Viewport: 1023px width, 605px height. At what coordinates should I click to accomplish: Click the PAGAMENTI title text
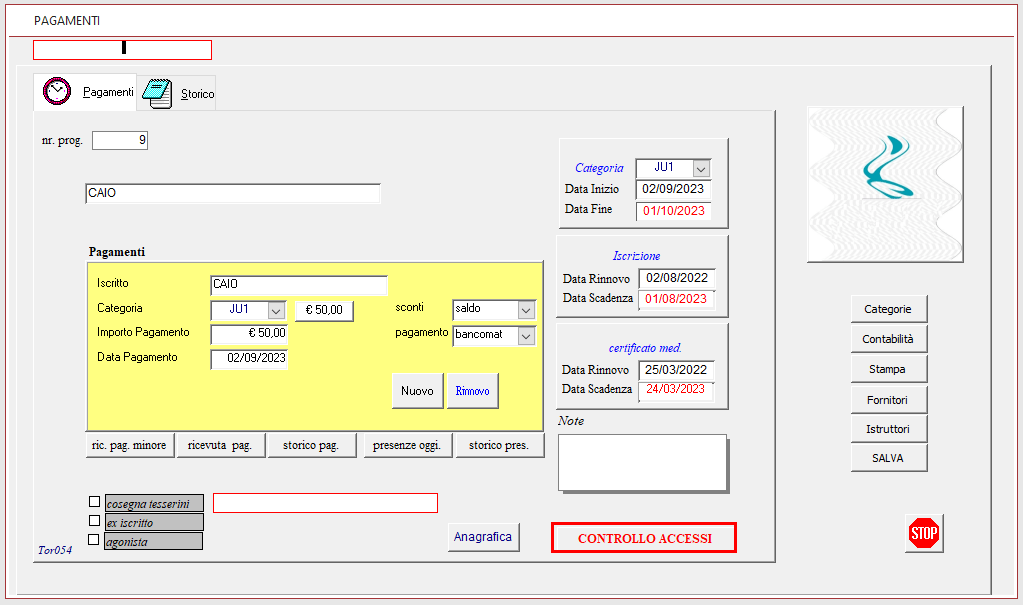point(67,21)
